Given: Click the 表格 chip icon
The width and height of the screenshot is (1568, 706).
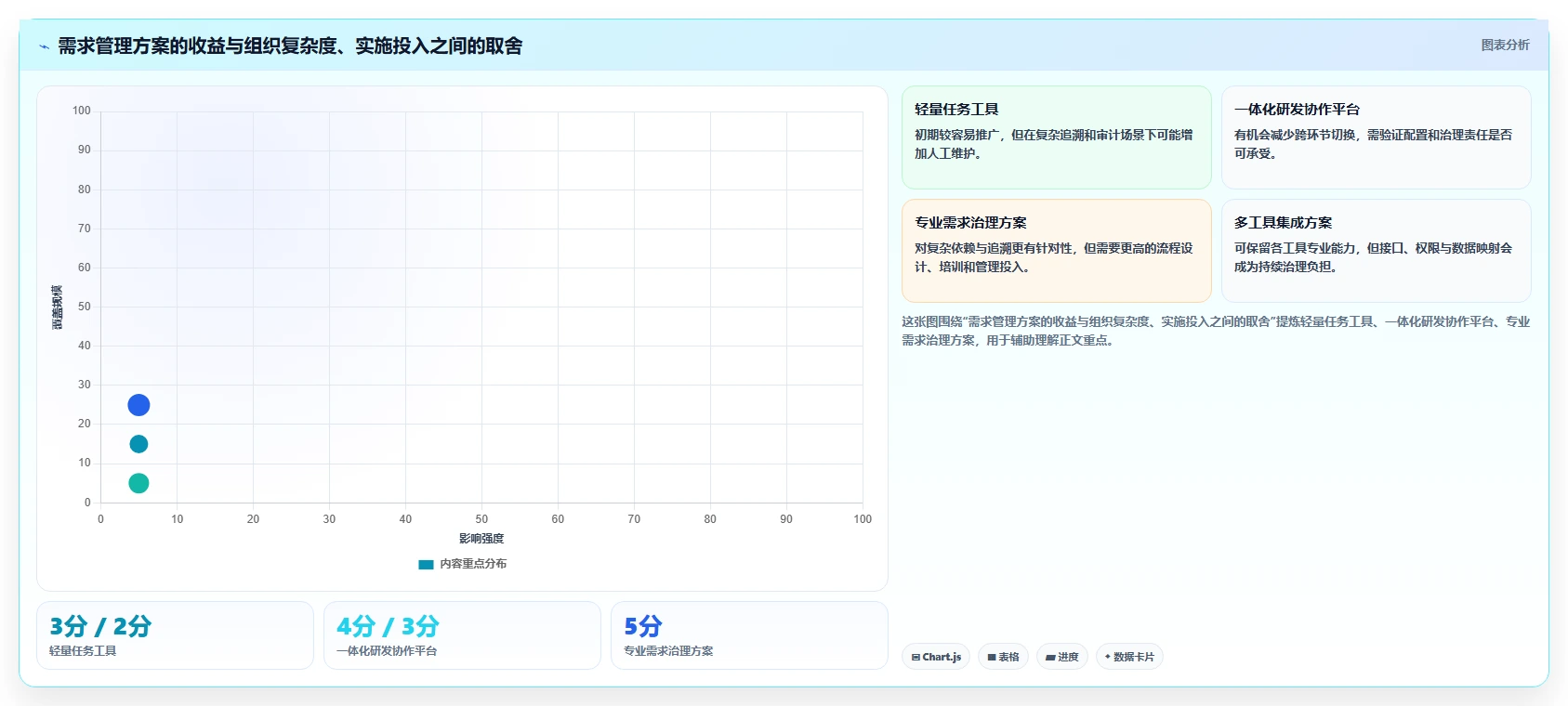Looking at the screenshot, I should tap(992, 657).
